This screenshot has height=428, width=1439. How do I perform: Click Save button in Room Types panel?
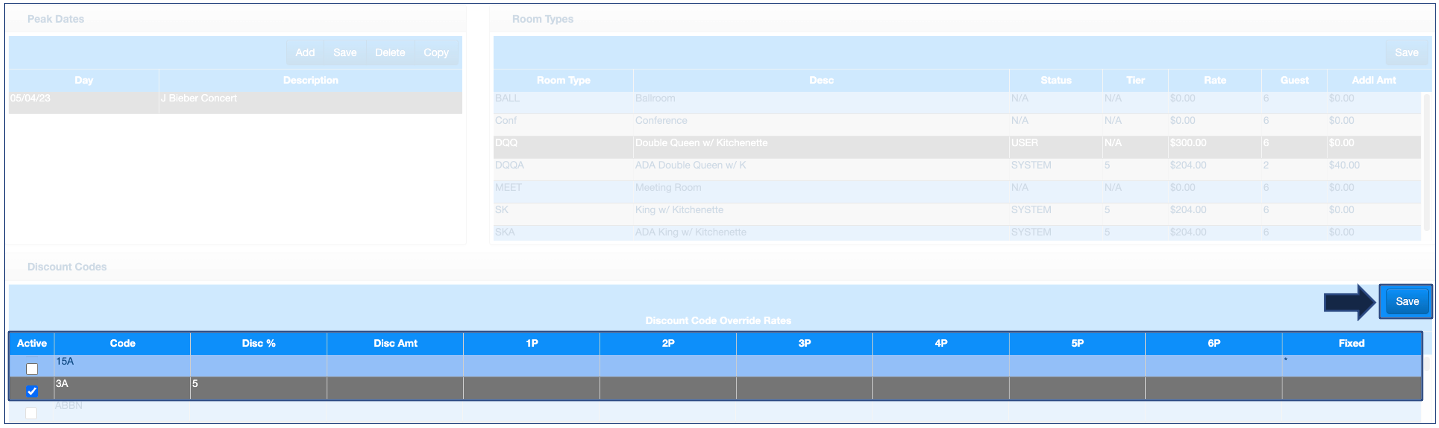pos(1406,53)
